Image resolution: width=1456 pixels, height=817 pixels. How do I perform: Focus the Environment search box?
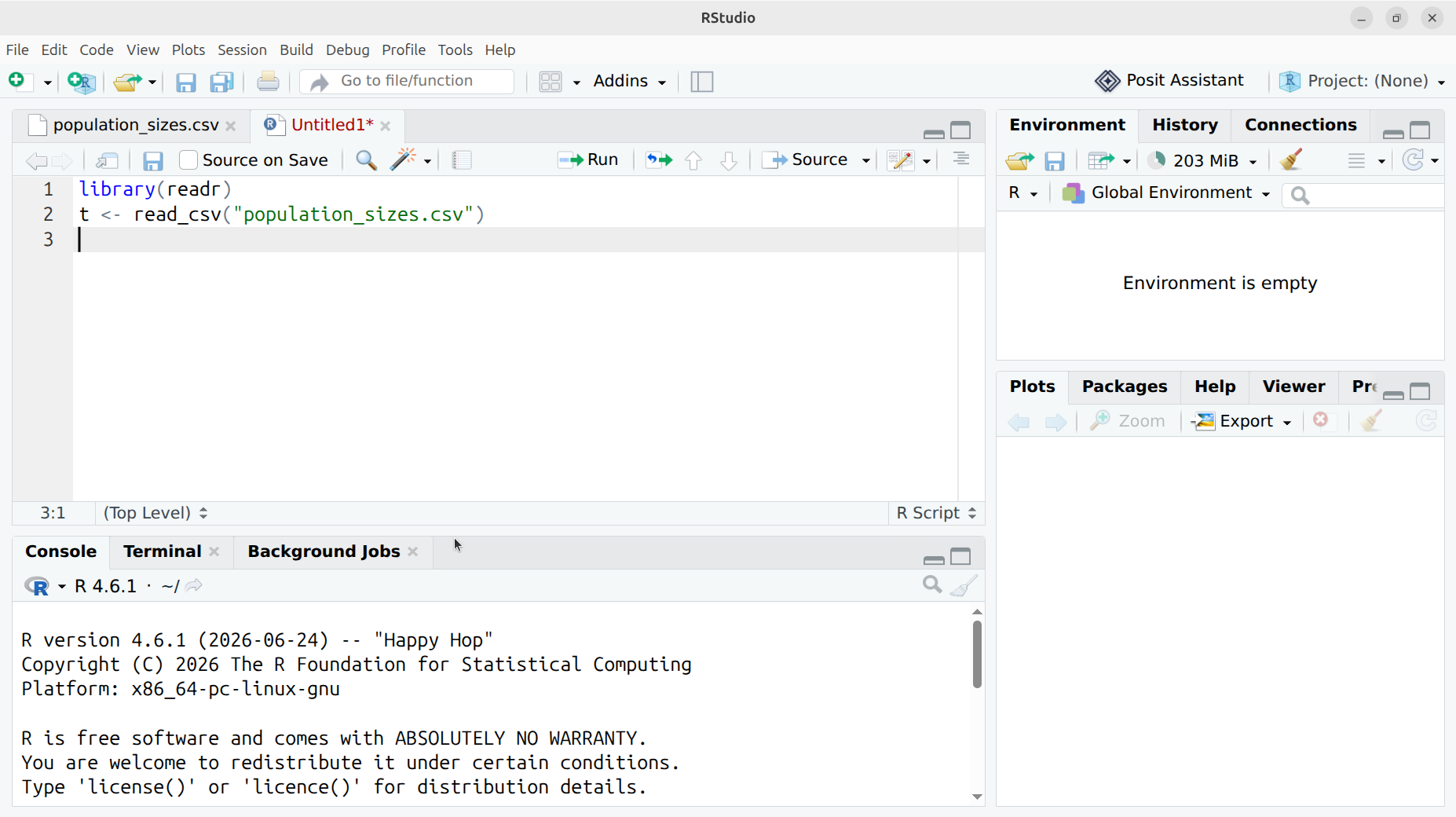coord(1363,195)
